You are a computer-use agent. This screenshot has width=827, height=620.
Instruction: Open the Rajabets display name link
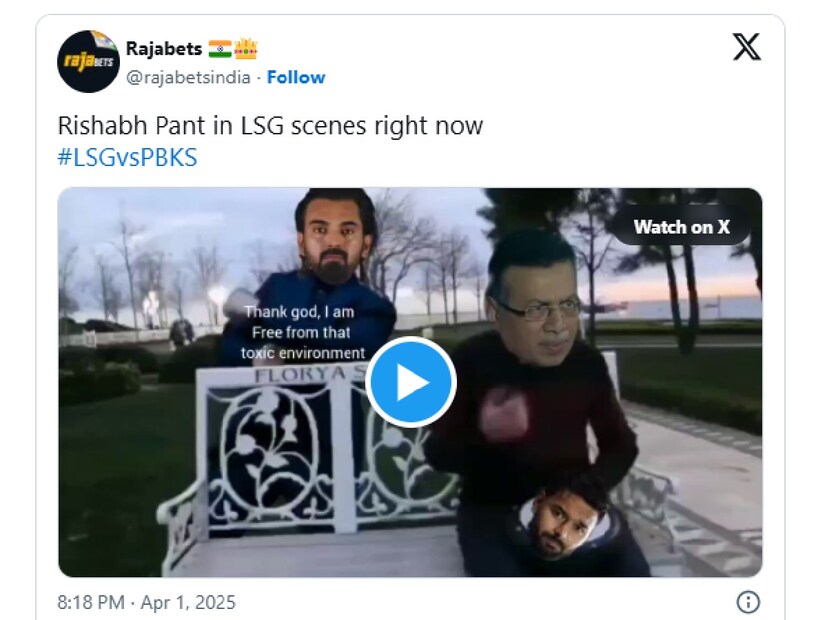pyautogui.click(x=163, y=49)
